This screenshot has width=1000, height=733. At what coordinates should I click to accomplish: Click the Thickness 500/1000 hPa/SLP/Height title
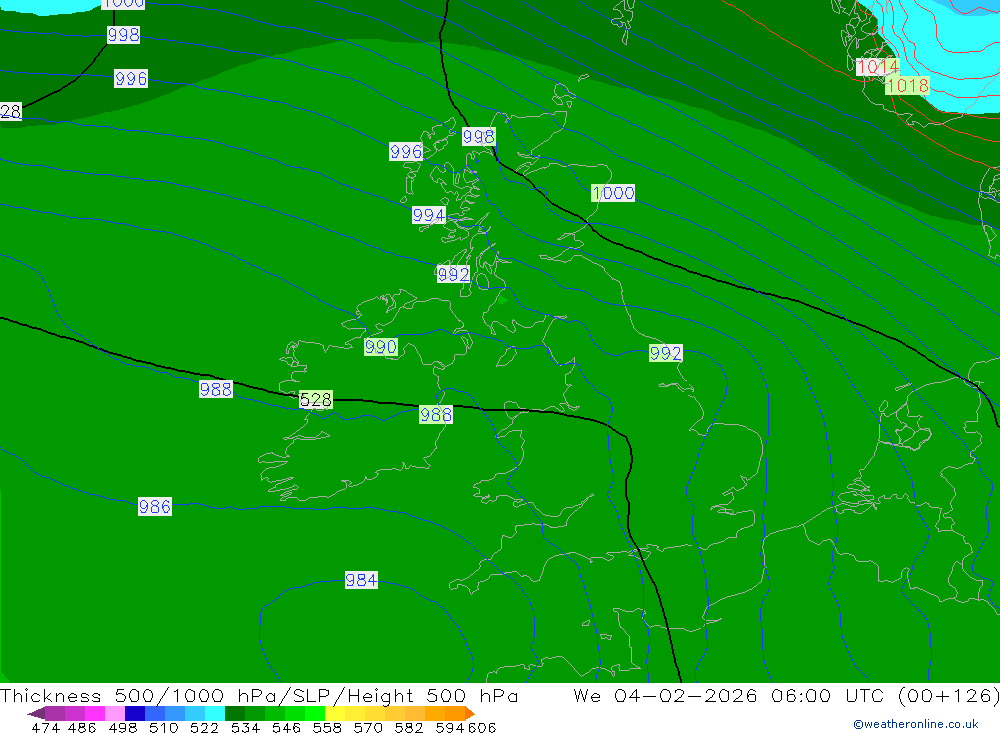(259, 695)
